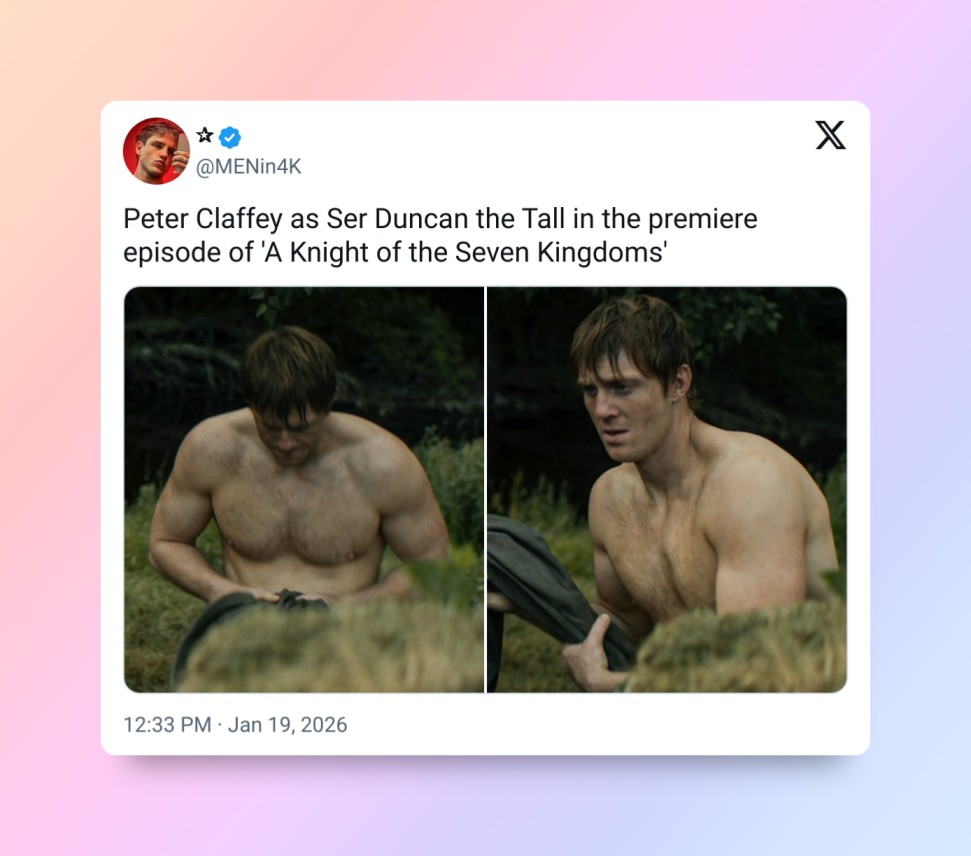971x856 pixels.
Task: Click the 12:33 PM timestamp
Action: pyautogui.click(x=167, y=725)
